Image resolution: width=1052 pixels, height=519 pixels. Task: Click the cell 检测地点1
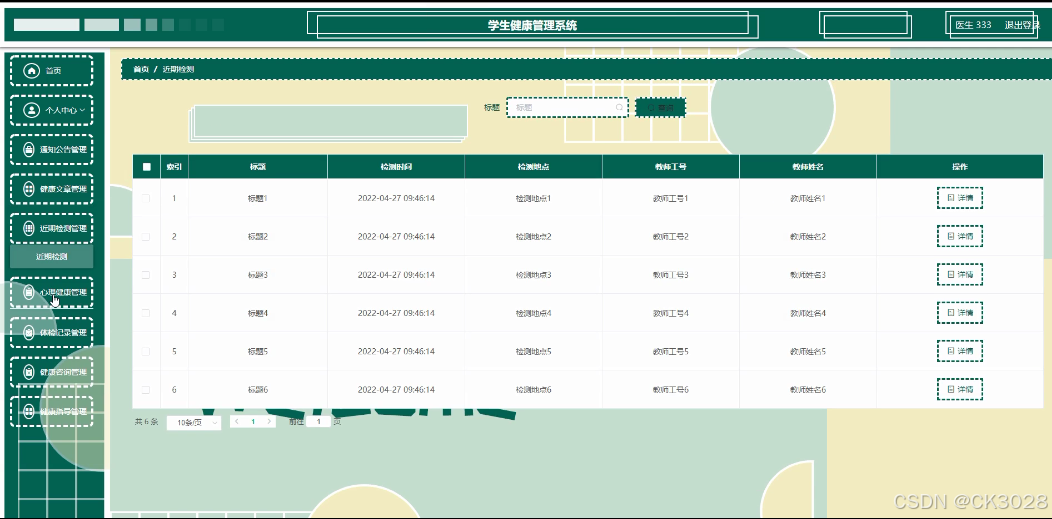[533, 198]
